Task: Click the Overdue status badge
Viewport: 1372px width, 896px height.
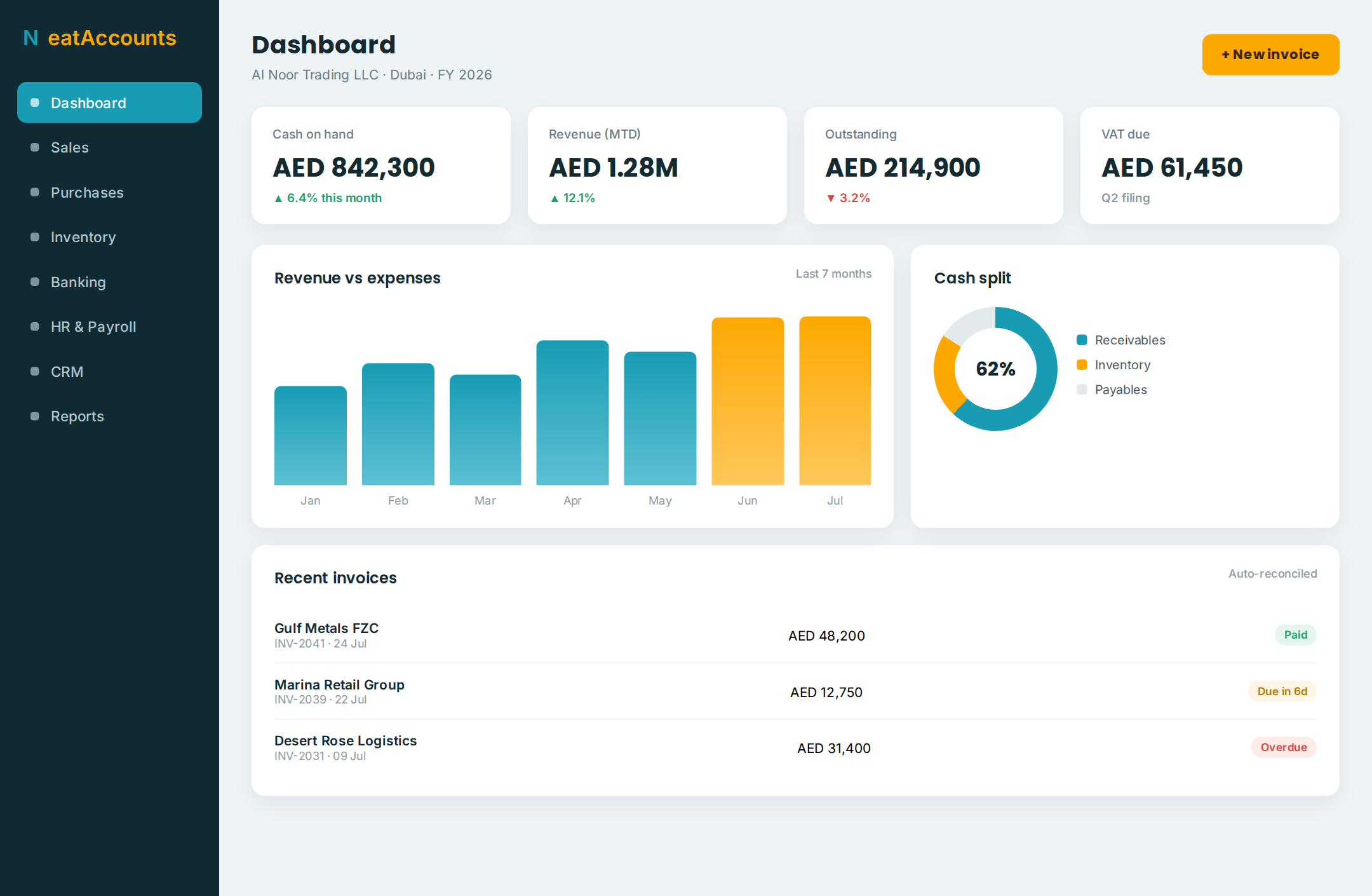Action: pos(1284,747)
